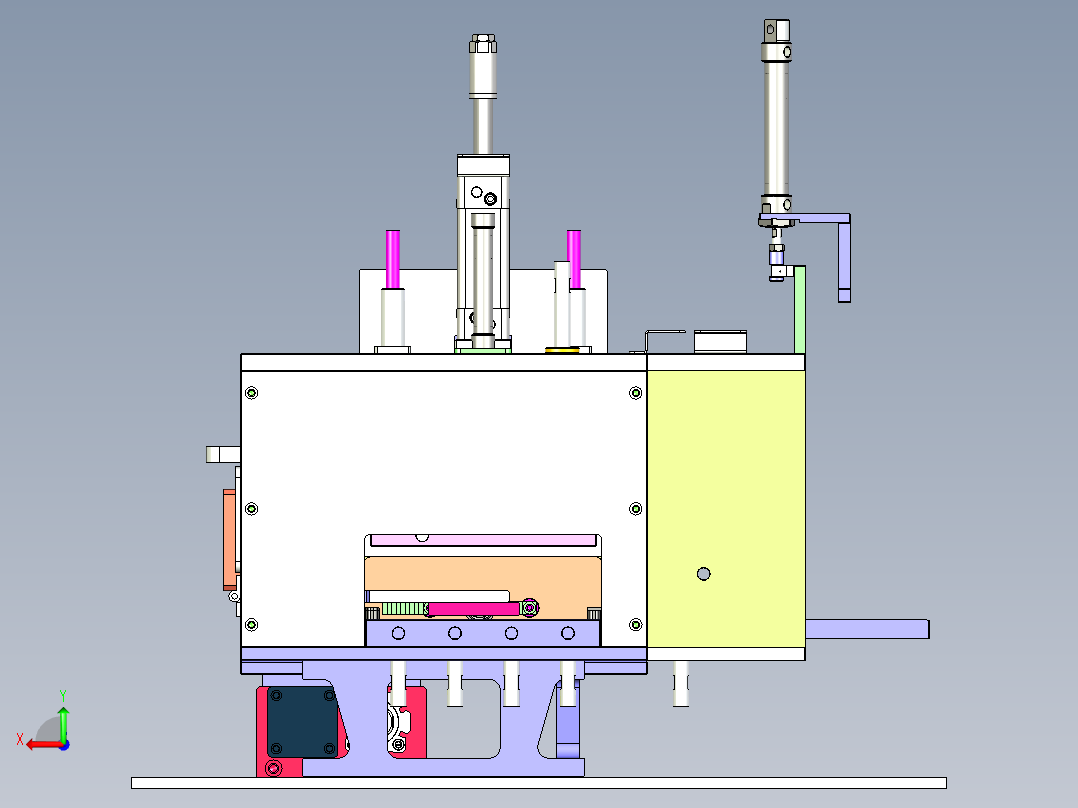Select the lavender horizontal bar right of yellow panel
The height and width of the screenshot is (808, 1078).
point(867,629)
